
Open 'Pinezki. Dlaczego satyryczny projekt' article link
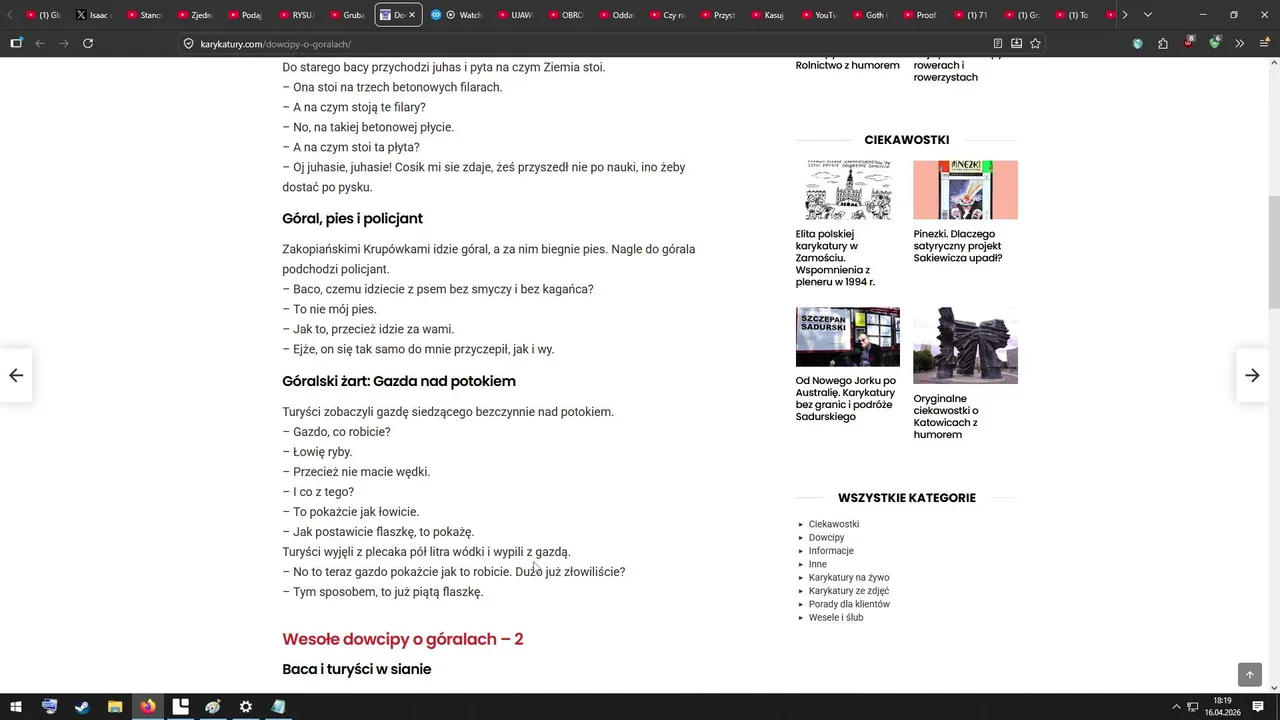click(x=958, y=246)
